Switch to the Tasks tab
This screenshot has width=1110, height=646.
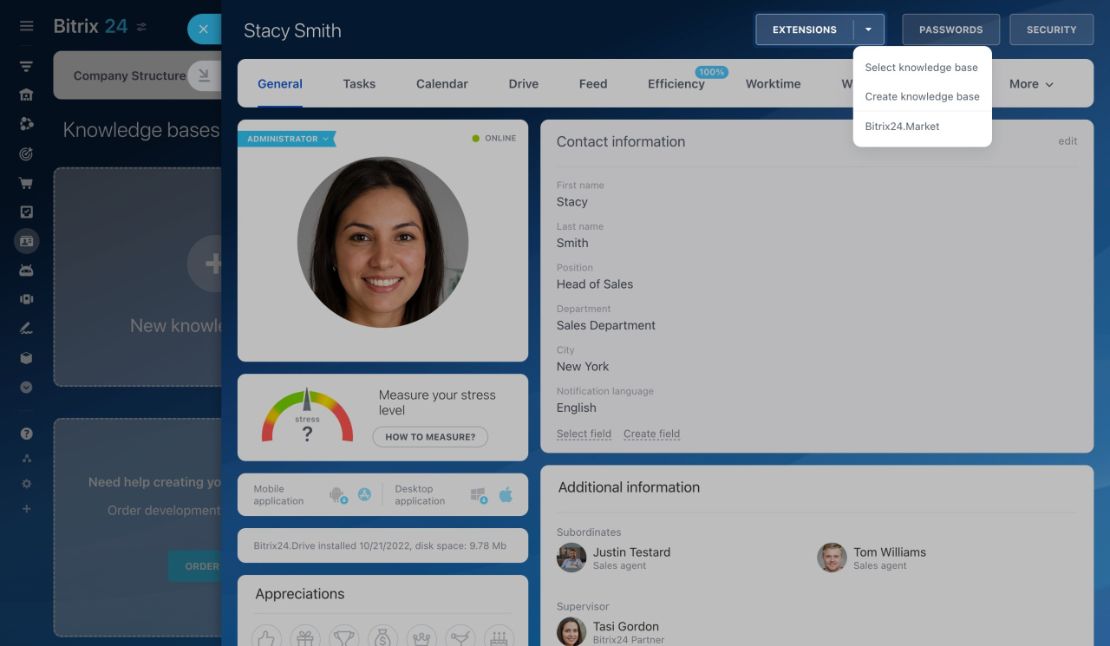point(359,83)
